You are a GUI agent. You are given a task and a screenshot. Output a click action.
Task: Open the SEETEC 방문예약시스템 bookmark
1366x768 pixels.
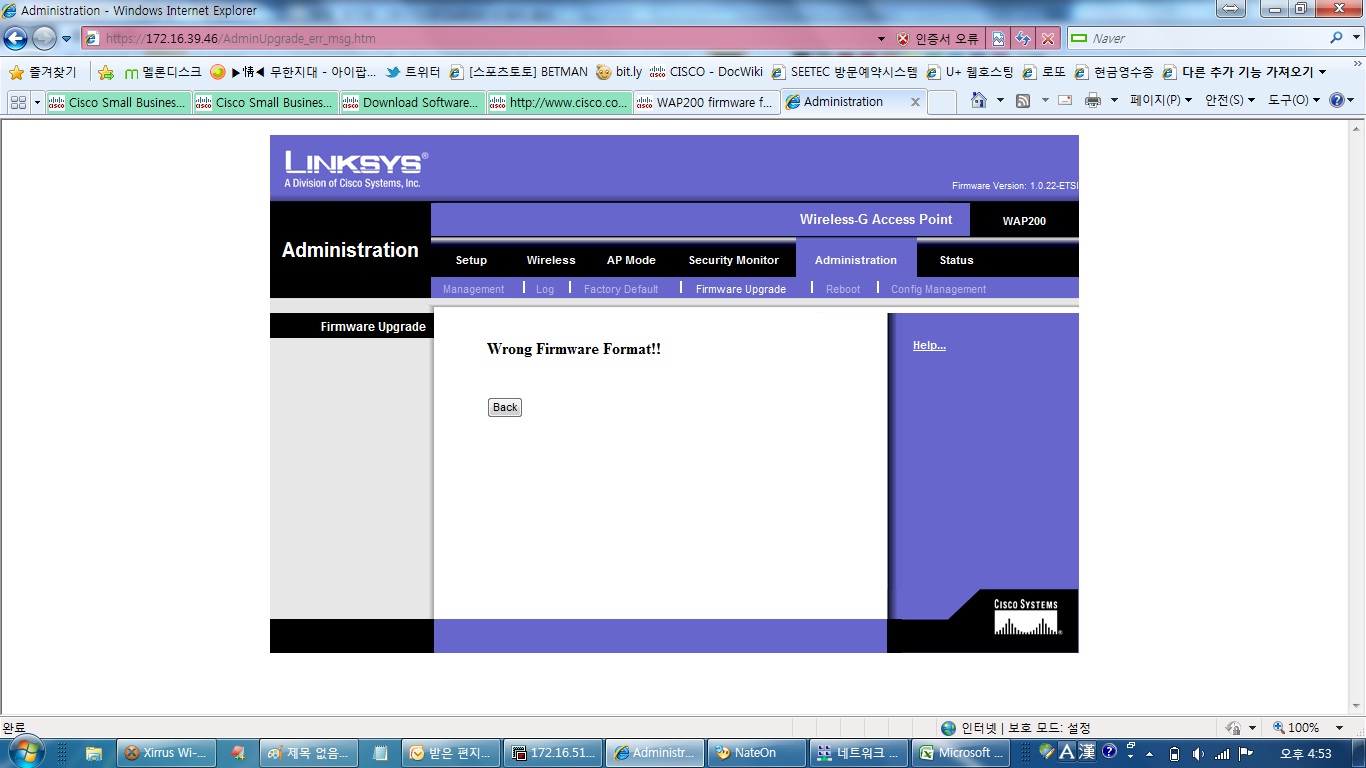[x=844, y=72]
